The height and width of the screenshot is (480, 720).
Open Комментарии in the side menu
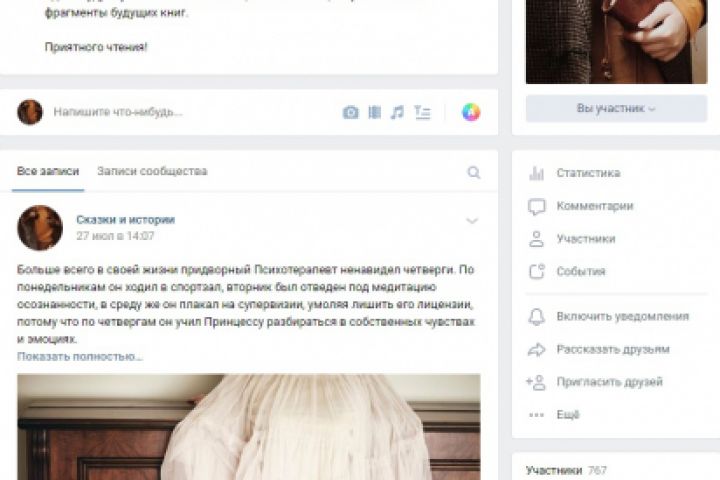tap(595, 206)
